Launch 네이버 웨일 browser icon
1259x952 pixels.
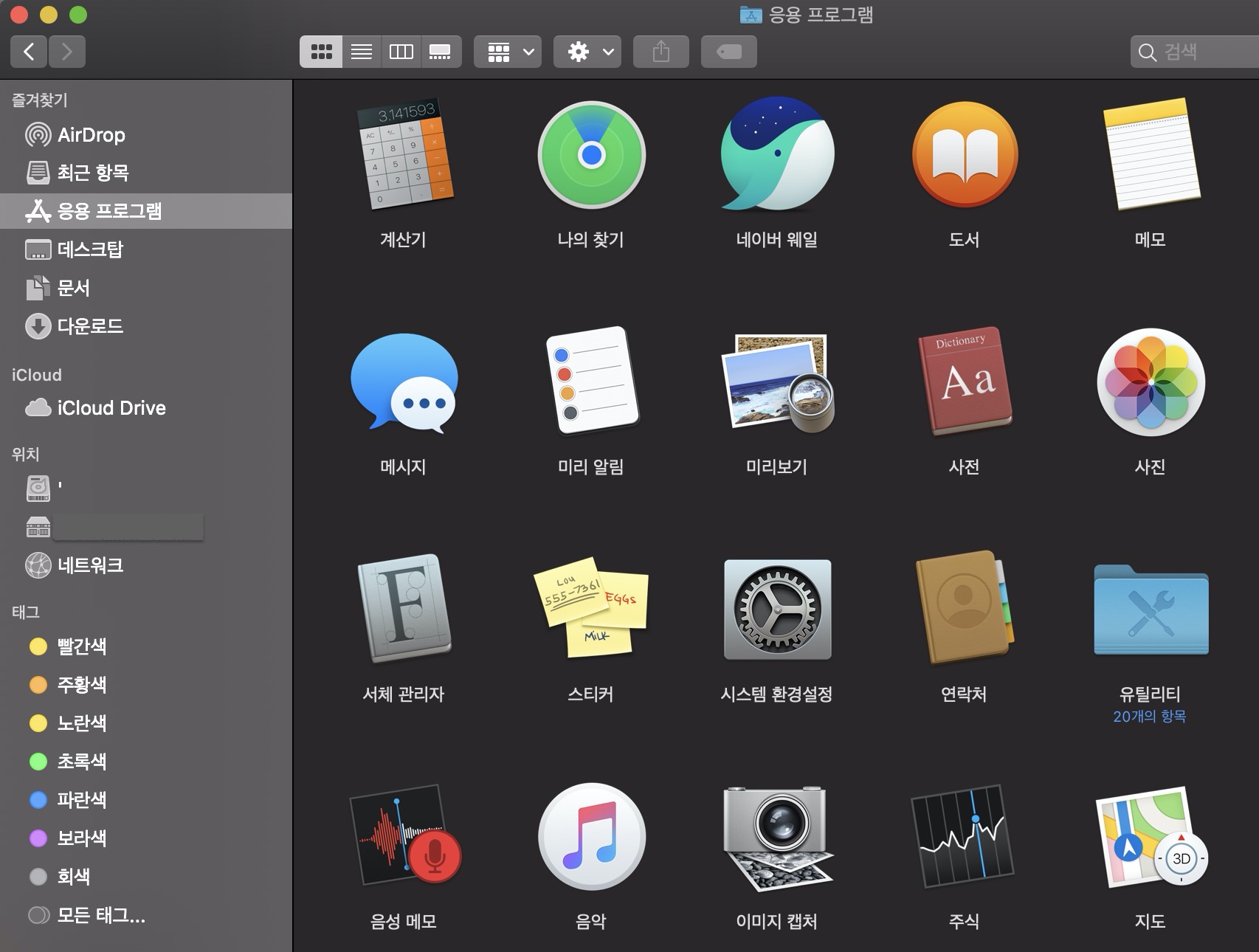[x=777, y=155]
